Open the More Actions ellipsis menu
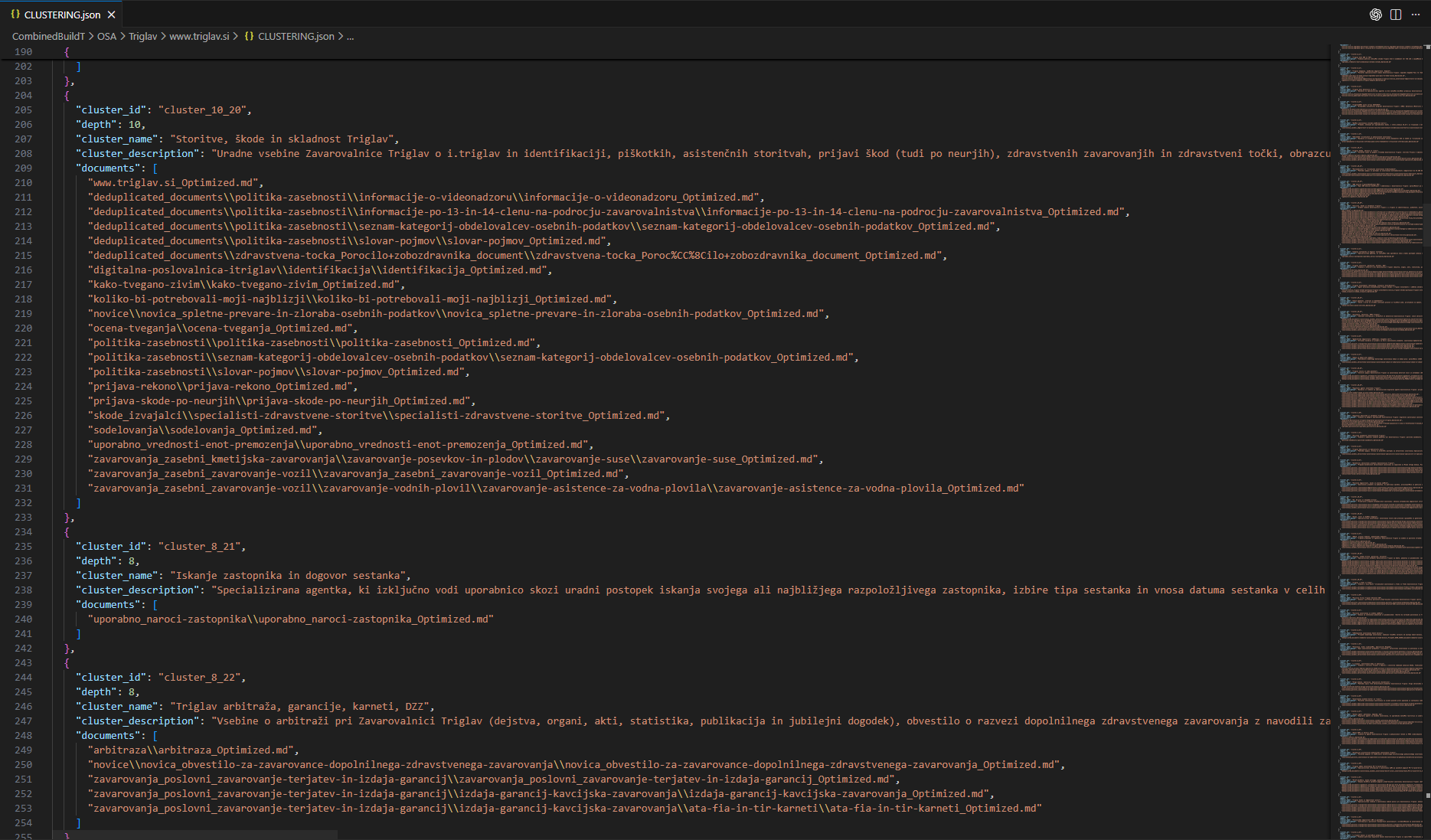Viewport: 1431px width, 840px height. 1415,14
